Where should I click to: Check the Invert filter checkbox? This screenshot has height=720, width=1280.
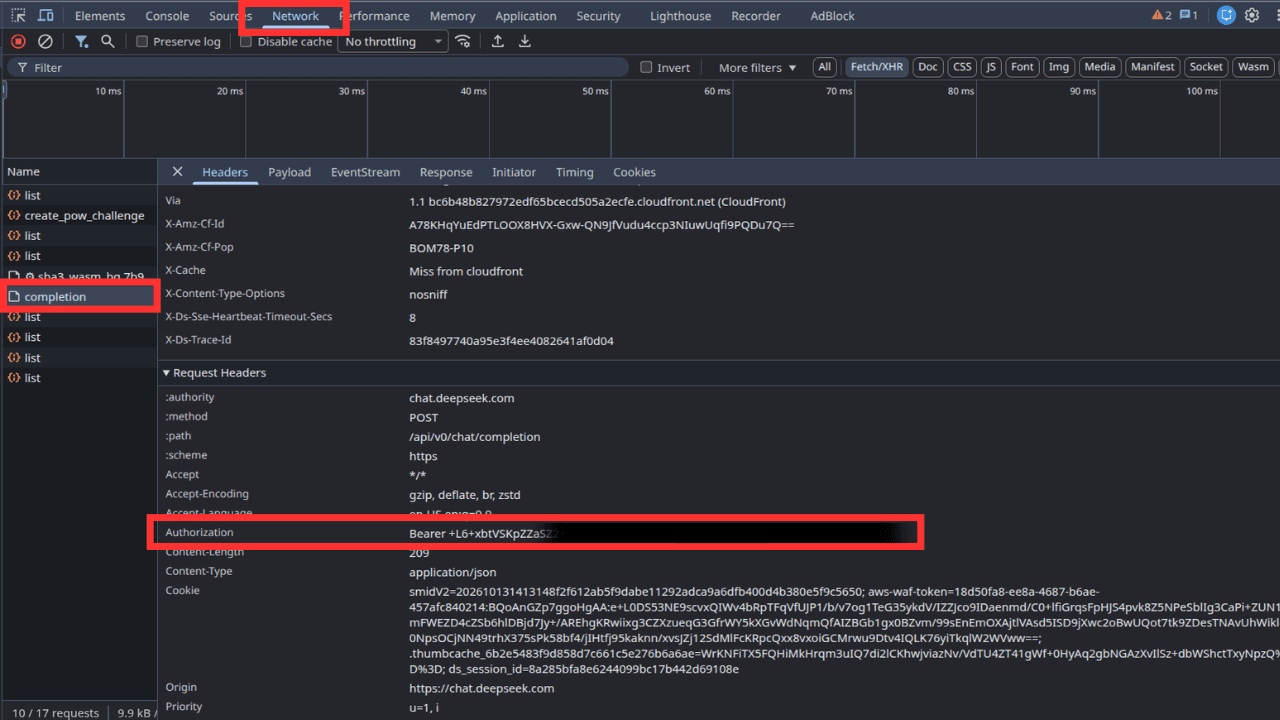[x=647, y=67]
